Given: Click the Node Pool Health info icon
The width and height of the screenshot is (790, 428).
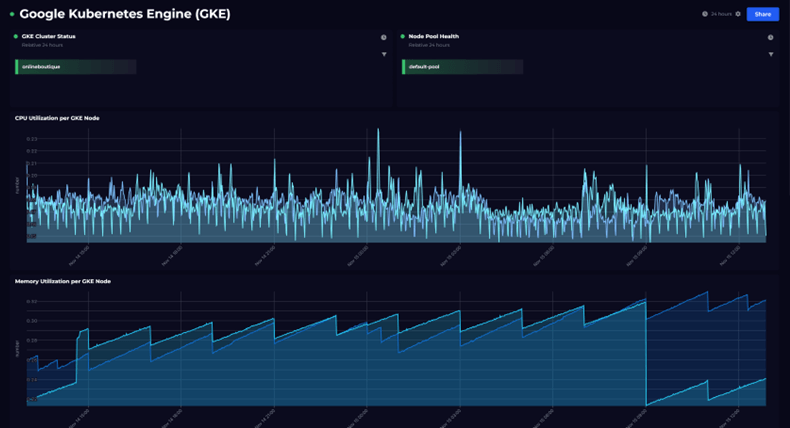Looking at the screenshot, I should 770,38.
